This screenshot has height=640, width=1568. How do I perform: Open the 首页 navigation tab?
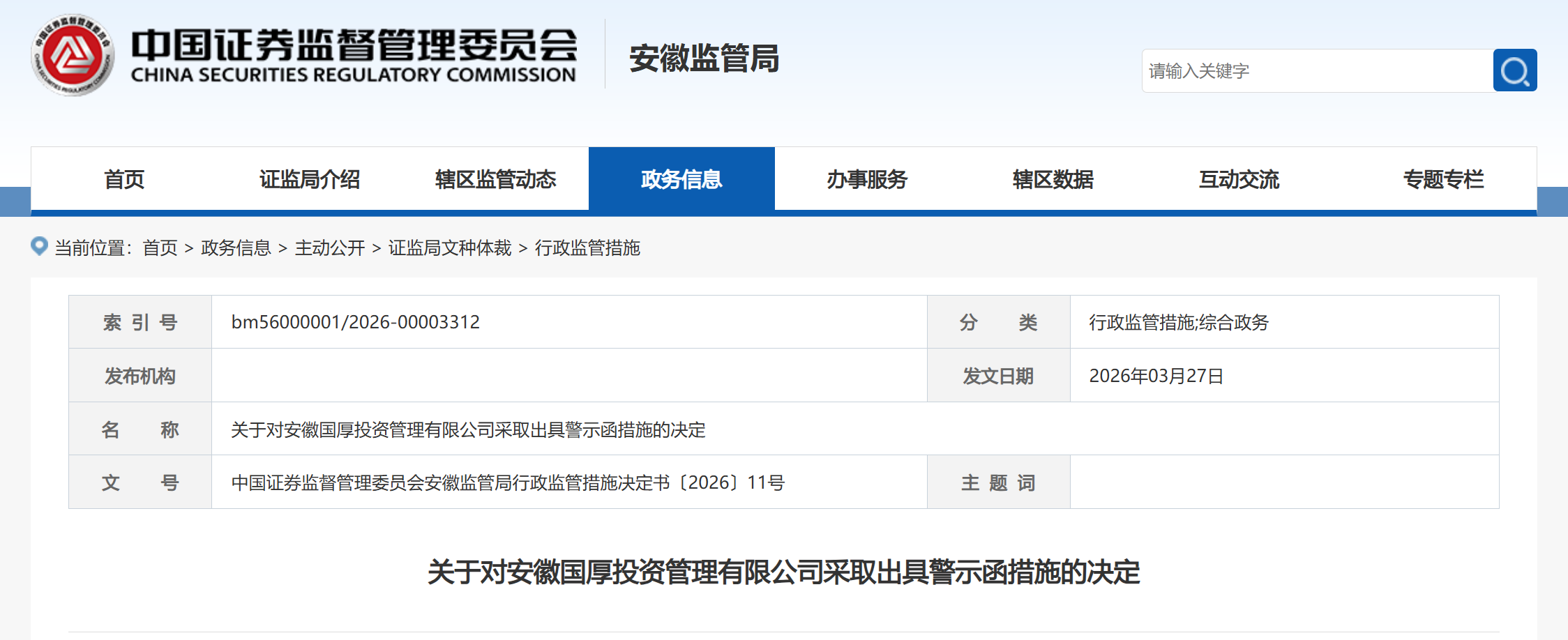click(x=124, y=179)
